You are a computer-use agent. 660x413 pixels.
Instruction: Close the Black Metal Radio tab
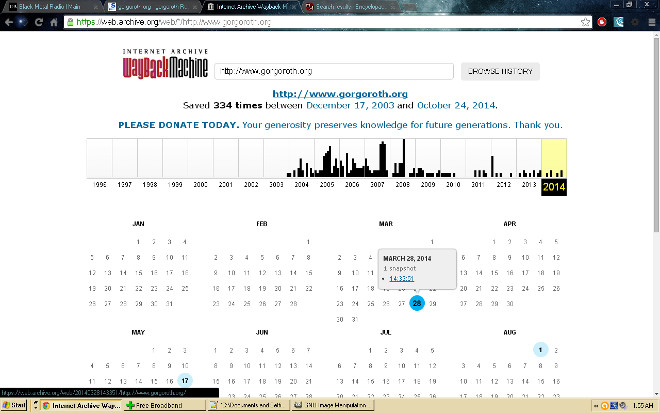pos(96,7)
